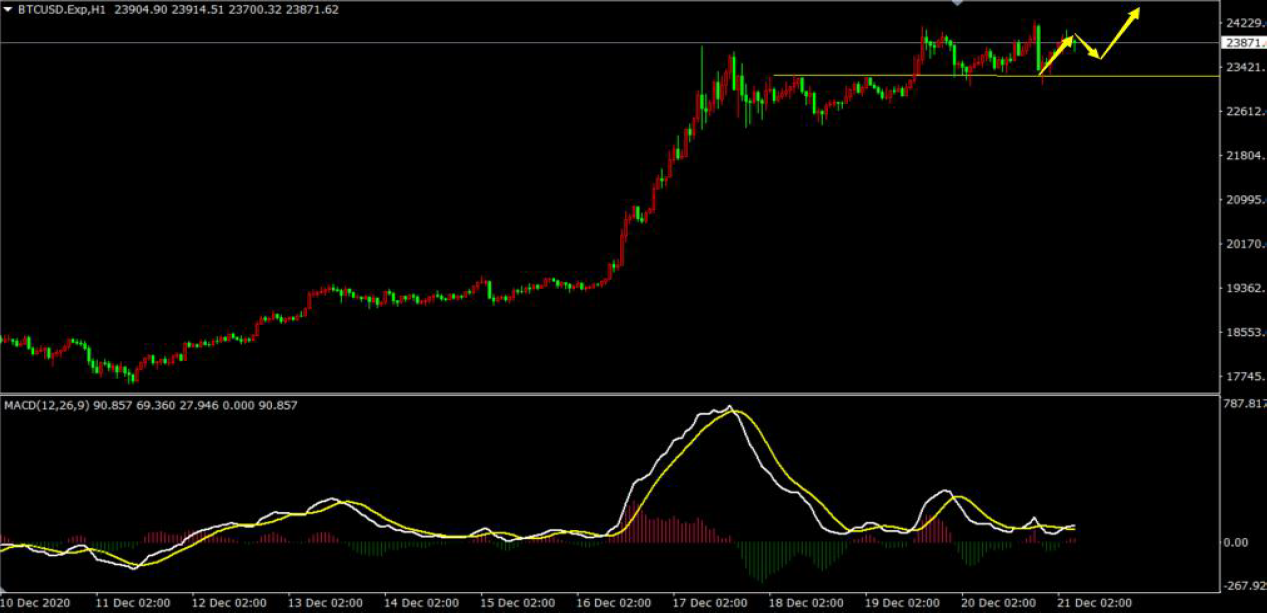
Task: Click the 18 Dec 02:00 time label
Action: pyautogui.click(x=805, y=603)
